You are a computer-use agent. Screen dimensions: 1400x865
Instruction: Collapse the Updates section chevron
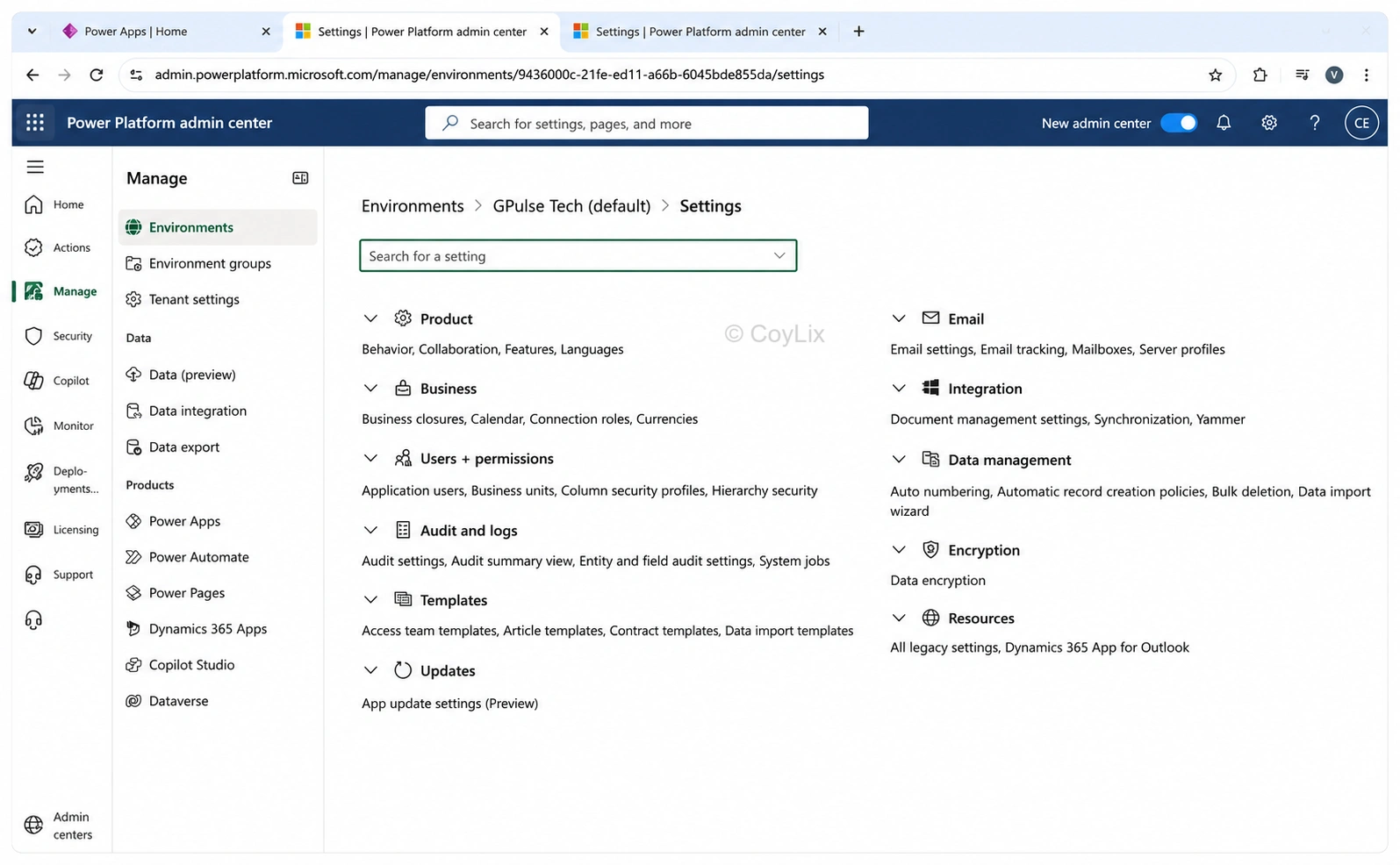click(370, 670)
